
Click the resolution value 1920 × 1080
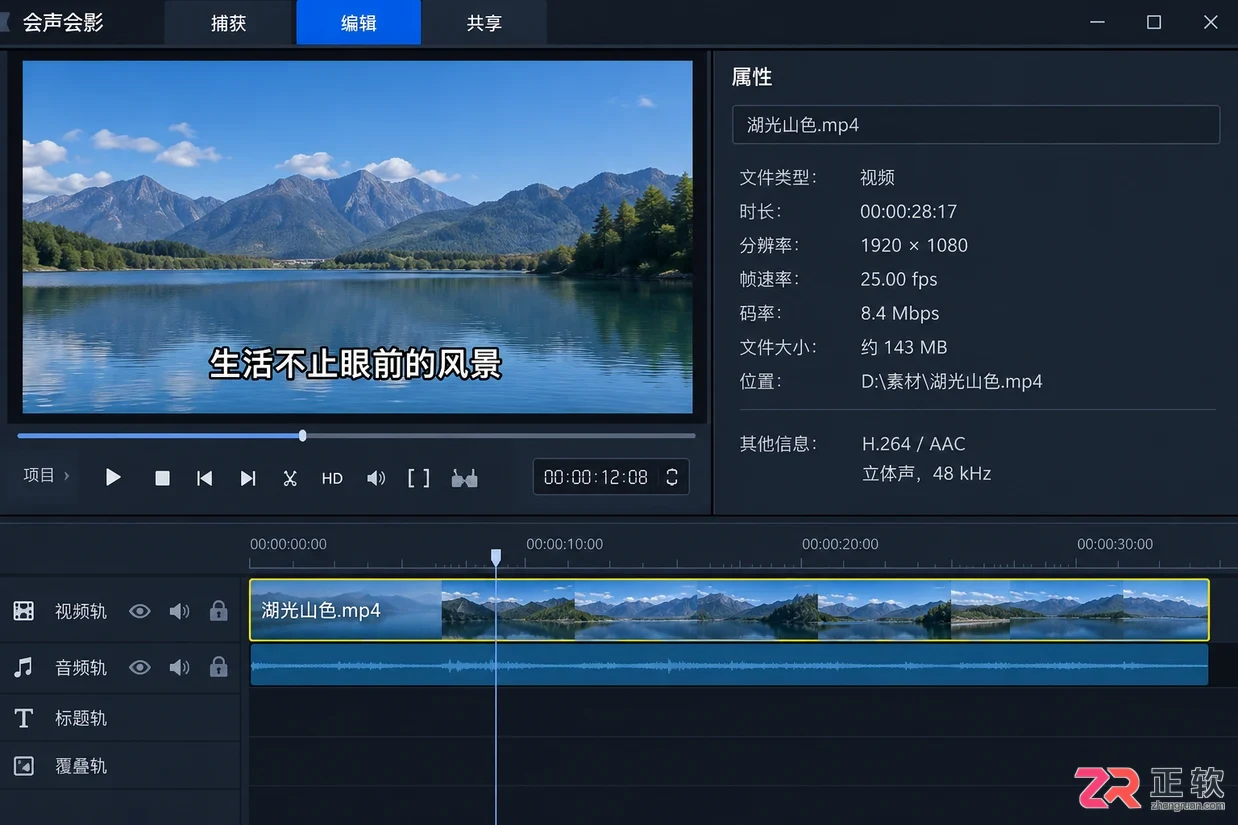click(914, 246)
